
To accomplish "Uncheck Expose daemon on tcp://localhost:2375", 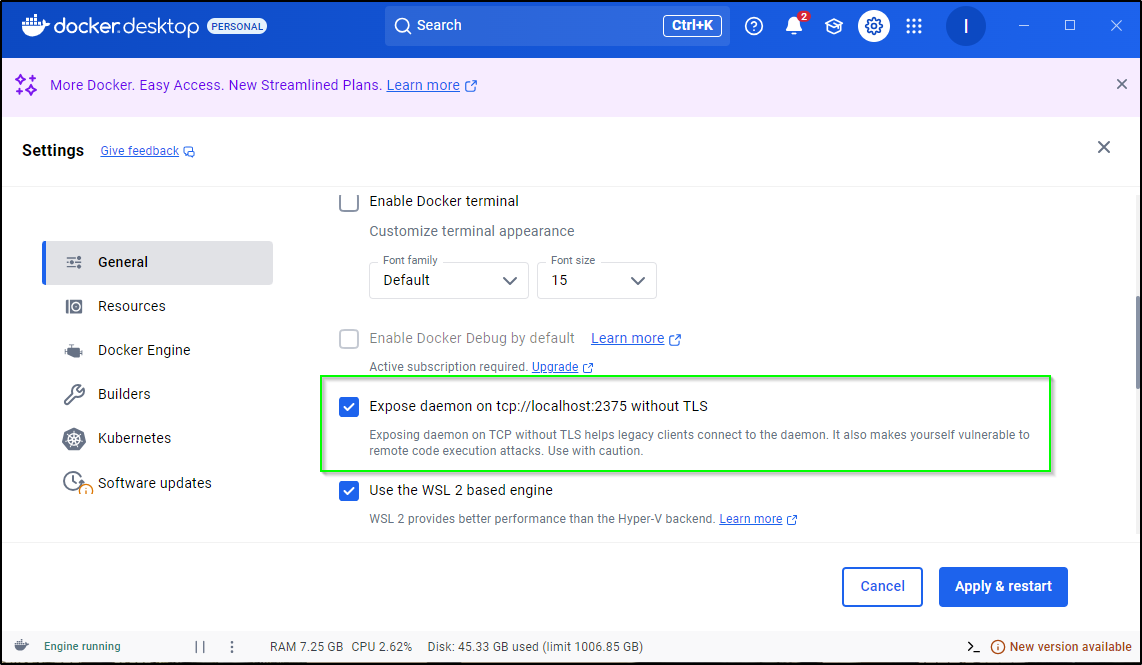I will click(349, 406).
